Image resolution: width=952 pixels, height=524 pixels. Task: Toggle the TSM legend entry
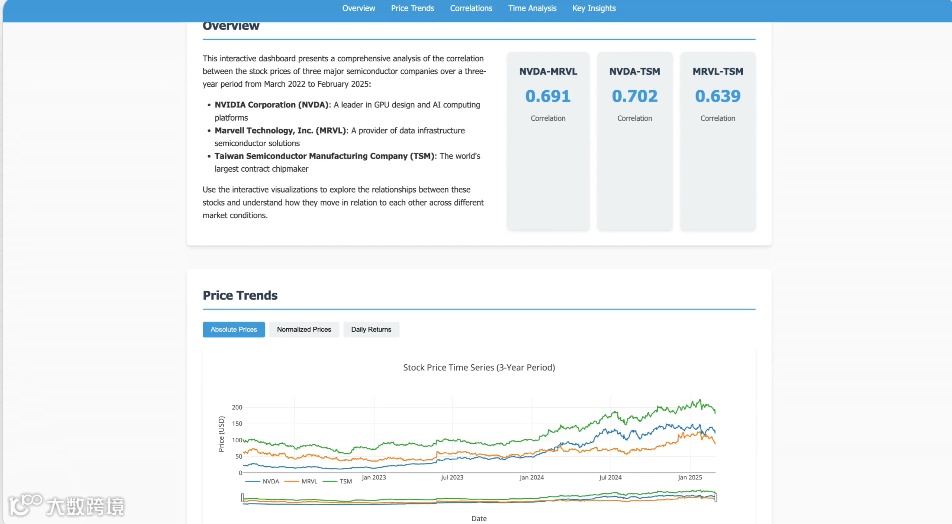tap(338, 481)
